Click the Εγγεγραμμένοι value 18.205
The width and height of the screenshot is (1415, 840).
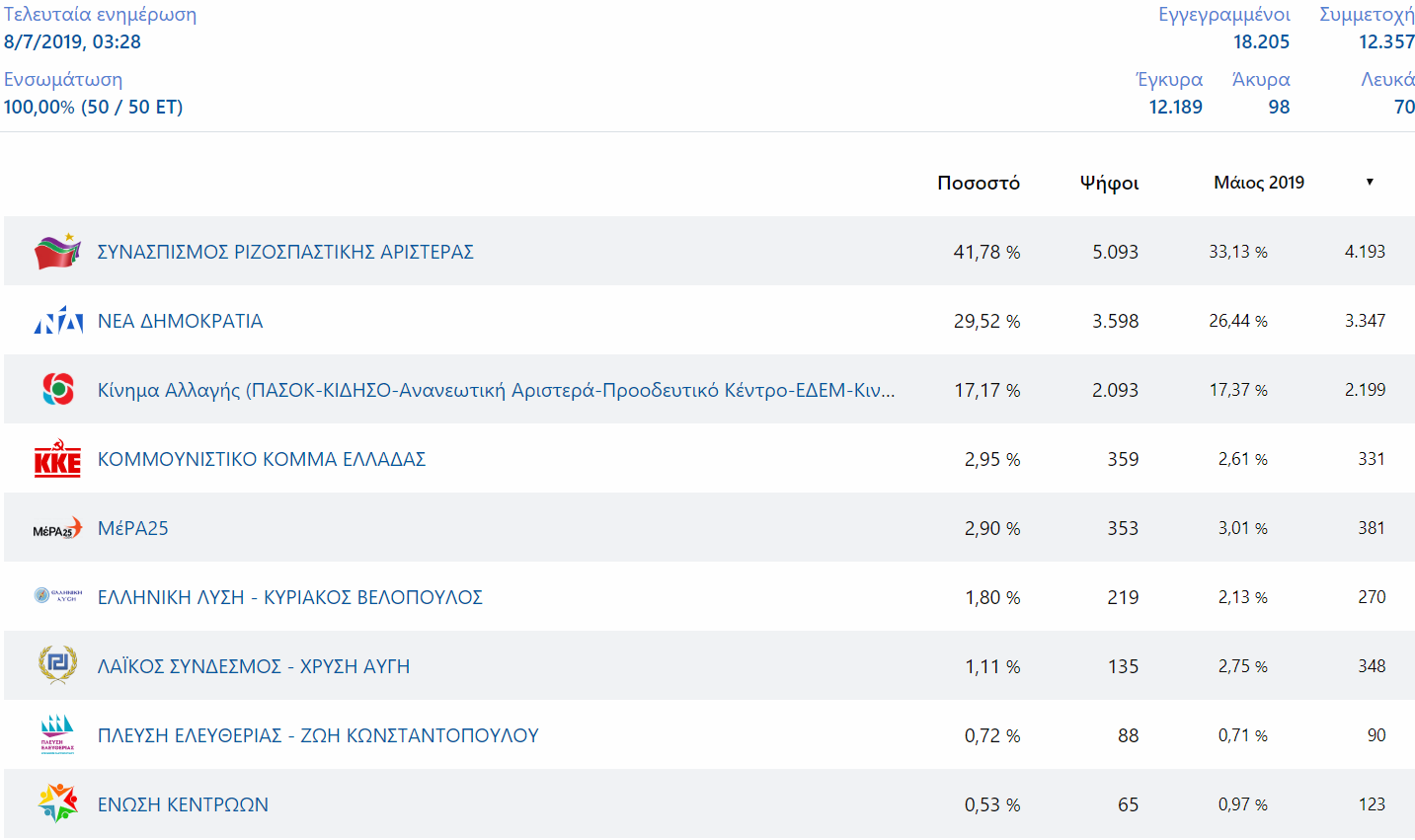(x=1261, y=41)
